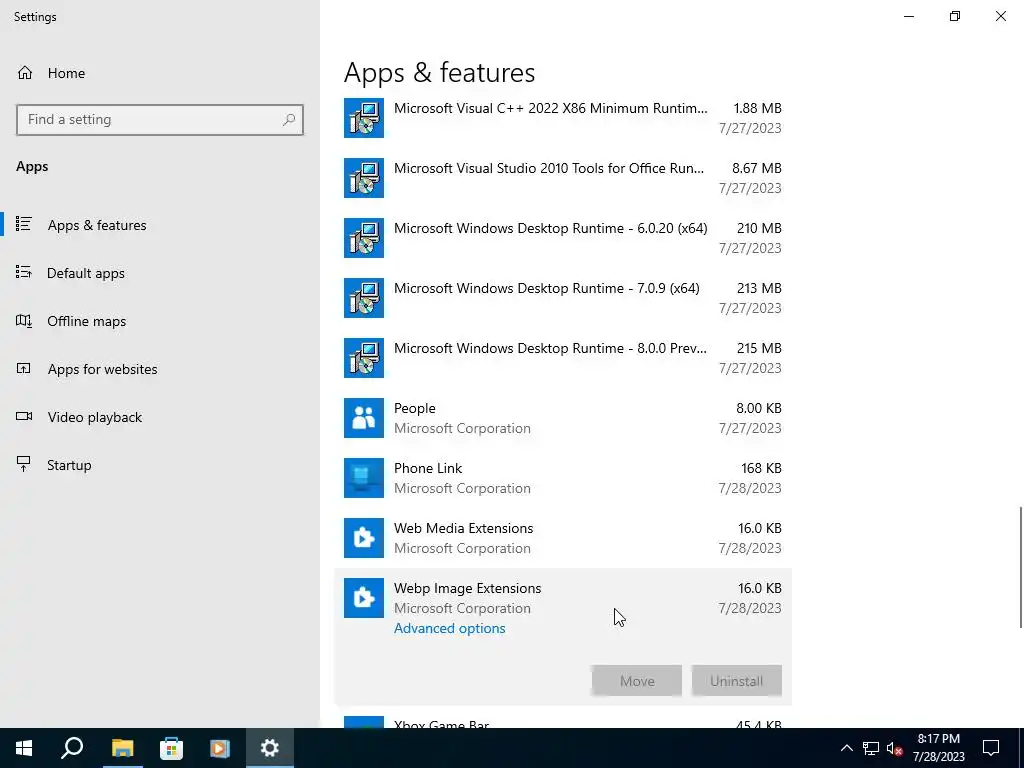This screenshot has width=1024, height=768.
Task: Click the Video playback camera icon
Action: [x=24, y=416]
